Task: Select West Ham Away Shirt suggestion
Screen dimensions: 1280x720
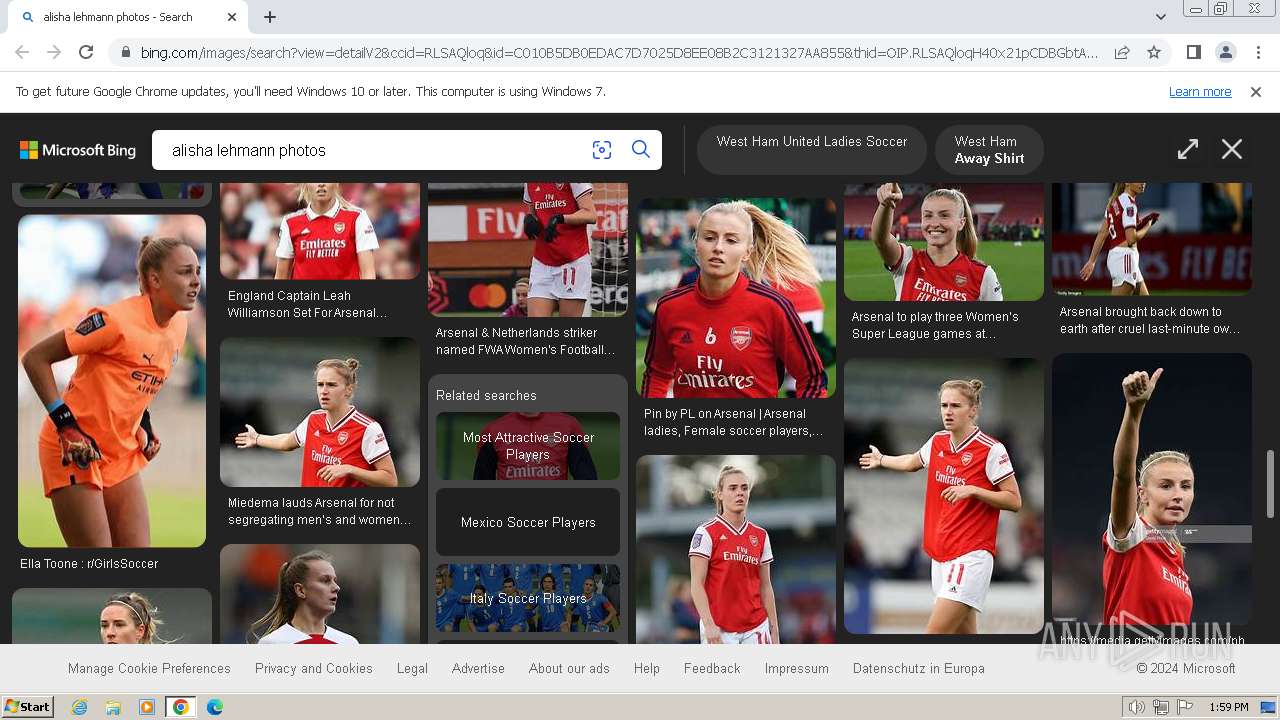Action: tap(989, 150)
